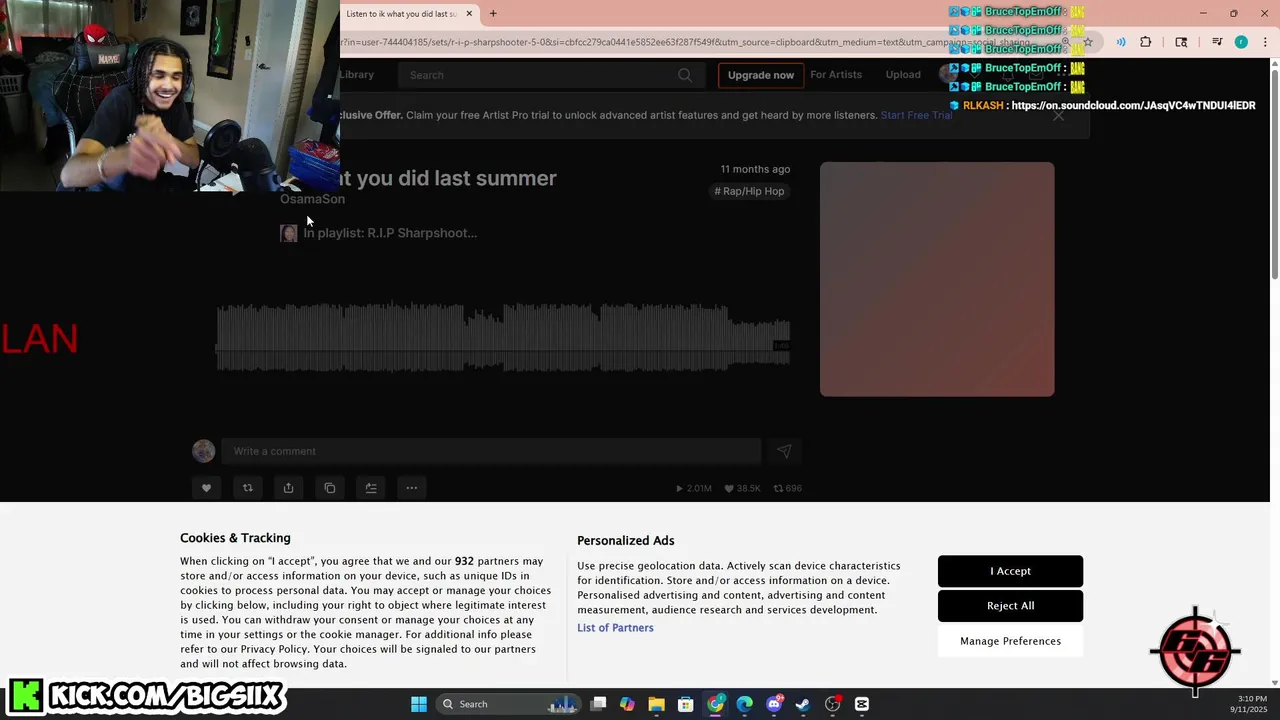1280x720 pixels.
Task: Click the blue sound waves icon in the toolbar
Action: point(1121,42)
